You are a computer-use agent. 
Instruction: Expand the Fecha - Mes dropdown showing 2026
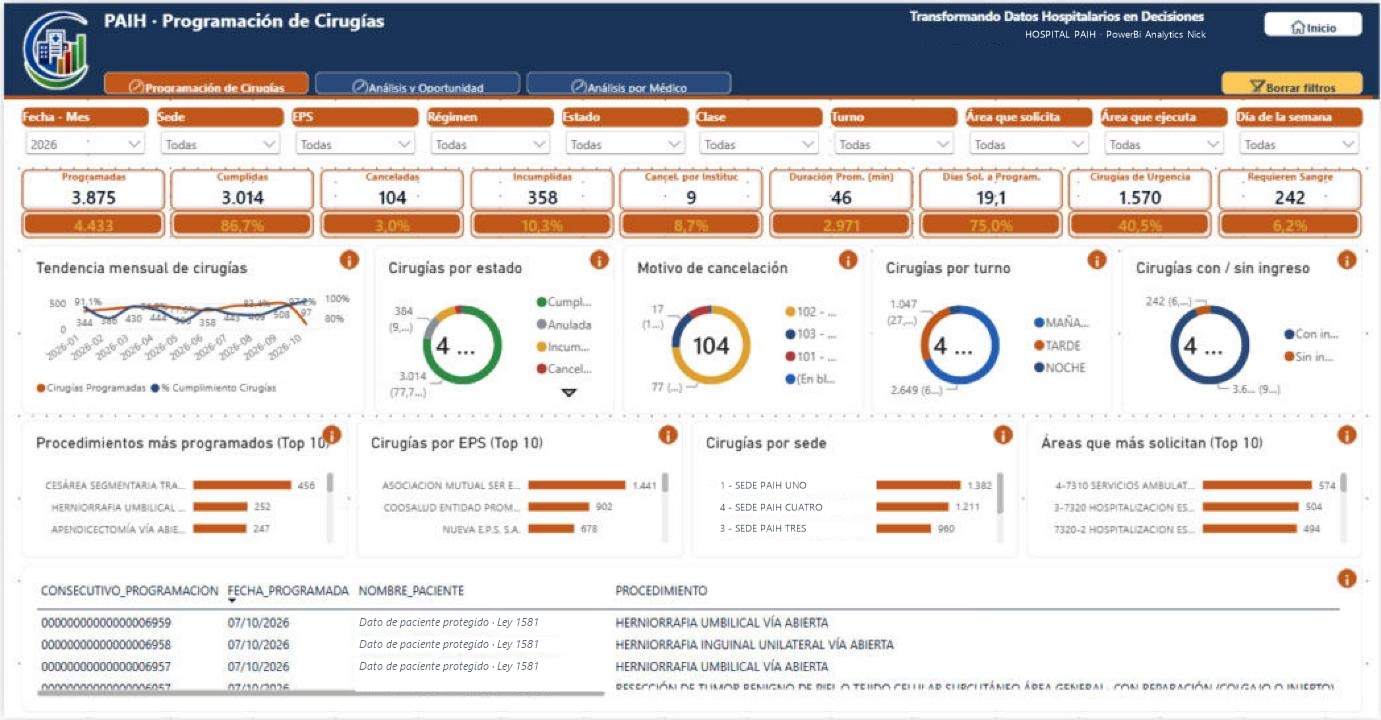pos(86,144)
